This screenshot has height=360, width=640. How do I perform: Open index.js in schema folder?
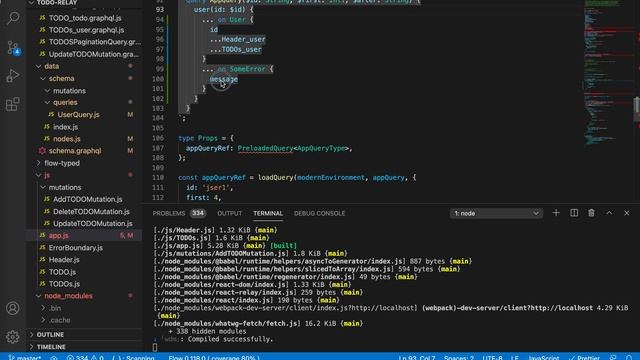(x=65, y=127)
